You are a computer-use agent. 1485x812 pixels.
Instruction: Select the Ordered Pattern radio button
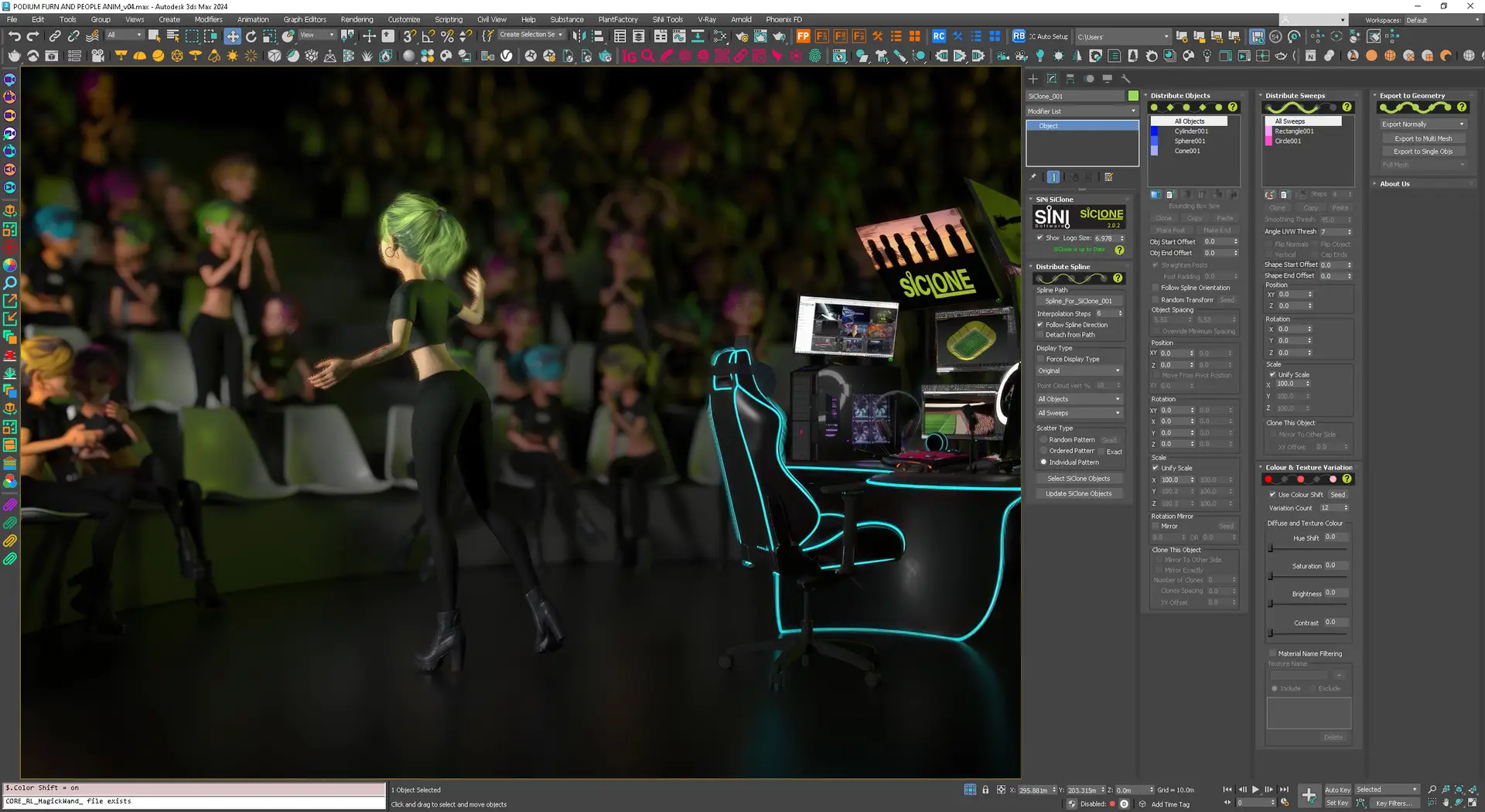[x=1043, y=451]
